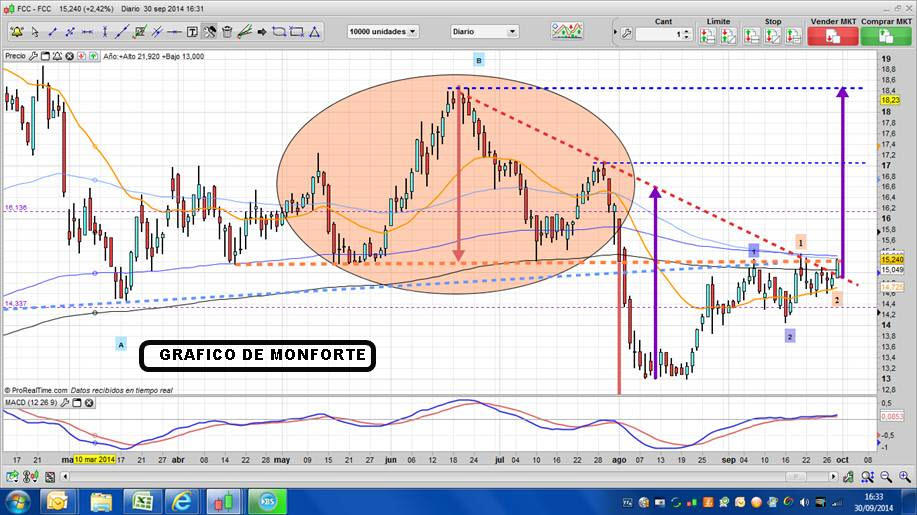Open the price panel wrench settings
This screenshot has height=515, width=917.
[34, 57]
